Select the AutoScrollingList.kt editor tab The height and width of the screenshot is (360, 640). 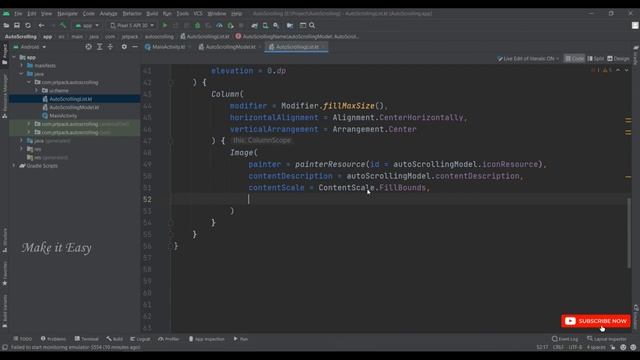click(x=297, y=47)
